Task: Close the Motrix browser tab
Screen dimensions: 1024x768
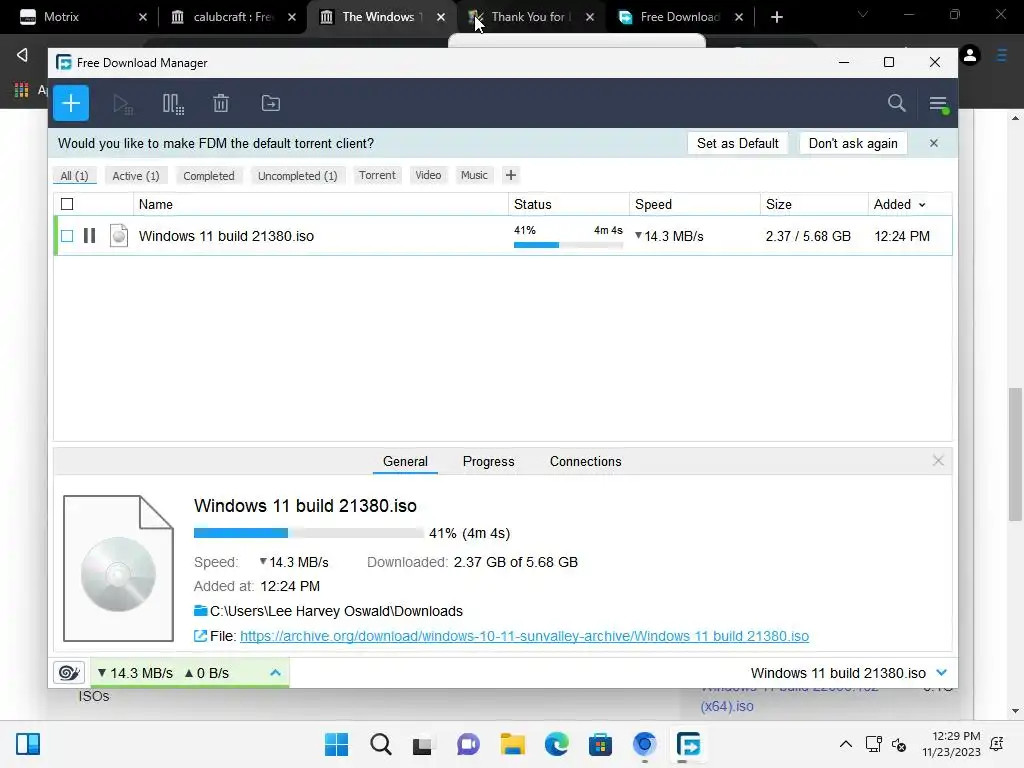Action: [143, 17]
